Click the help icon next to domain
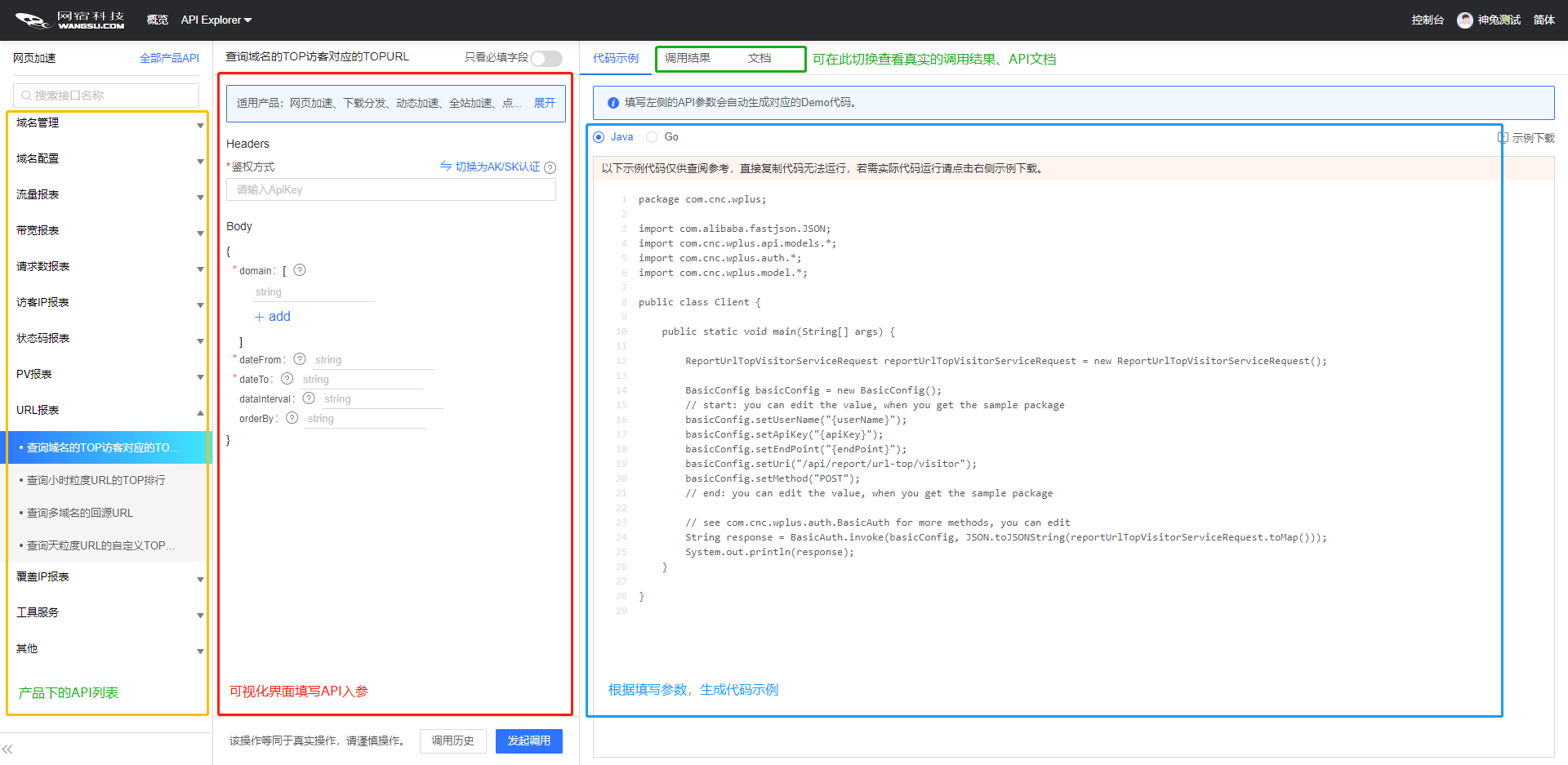1568x765 pixels. (x=300, y=270)
